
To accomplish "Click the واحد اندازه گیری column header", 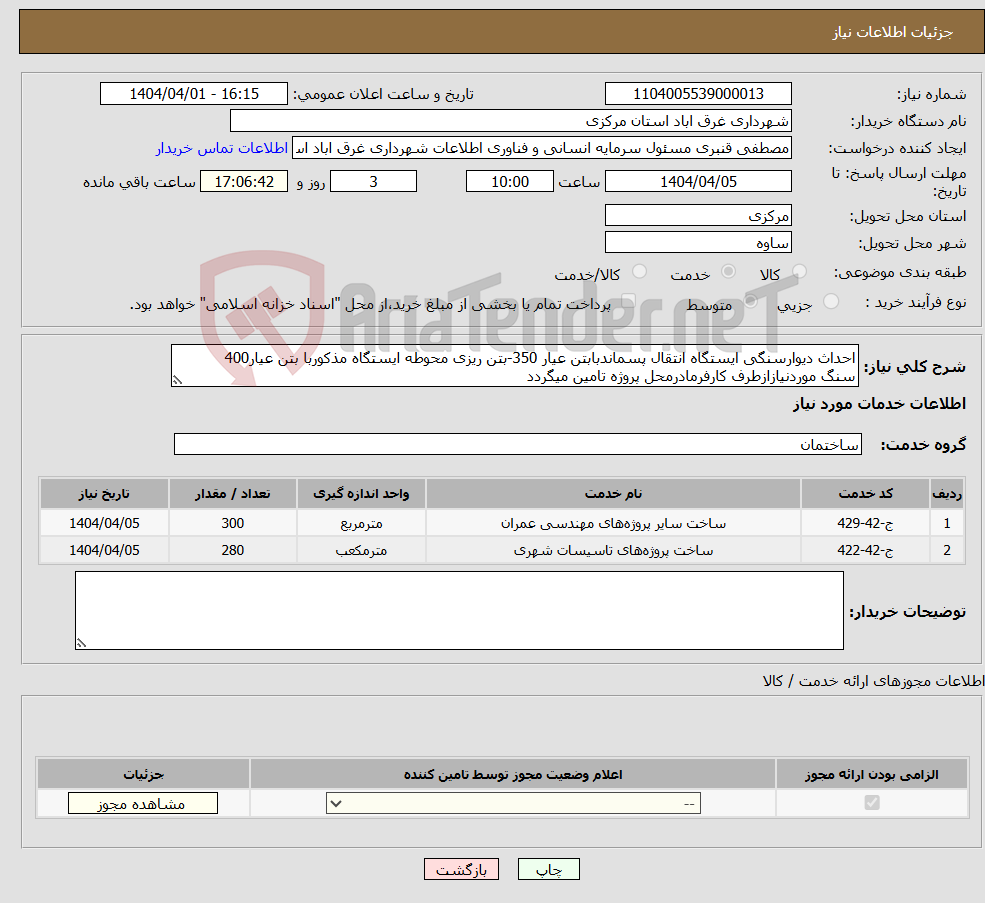I will [x=361, y=494].
